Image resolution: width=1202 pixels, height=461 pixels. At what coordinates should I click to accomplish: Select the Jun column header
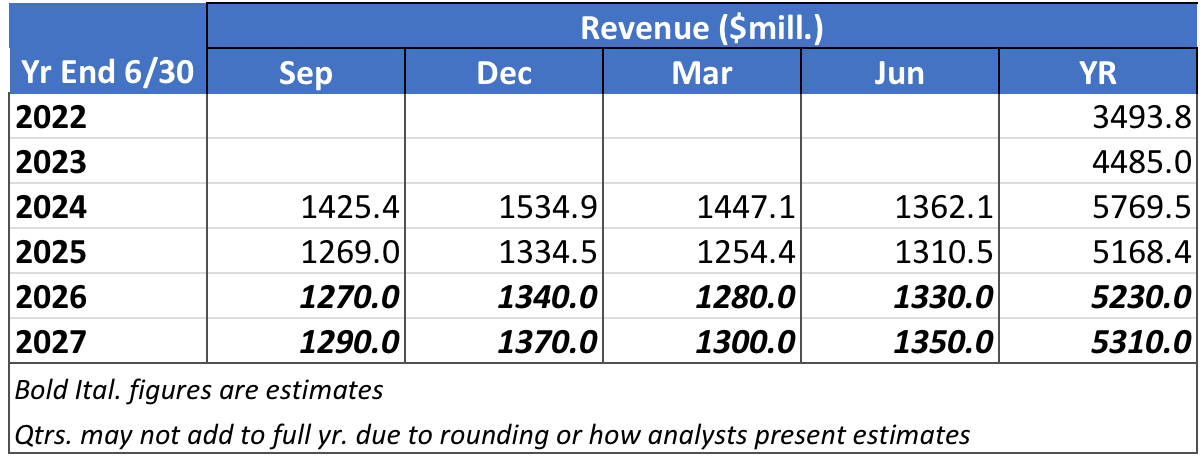coord(900,72)
